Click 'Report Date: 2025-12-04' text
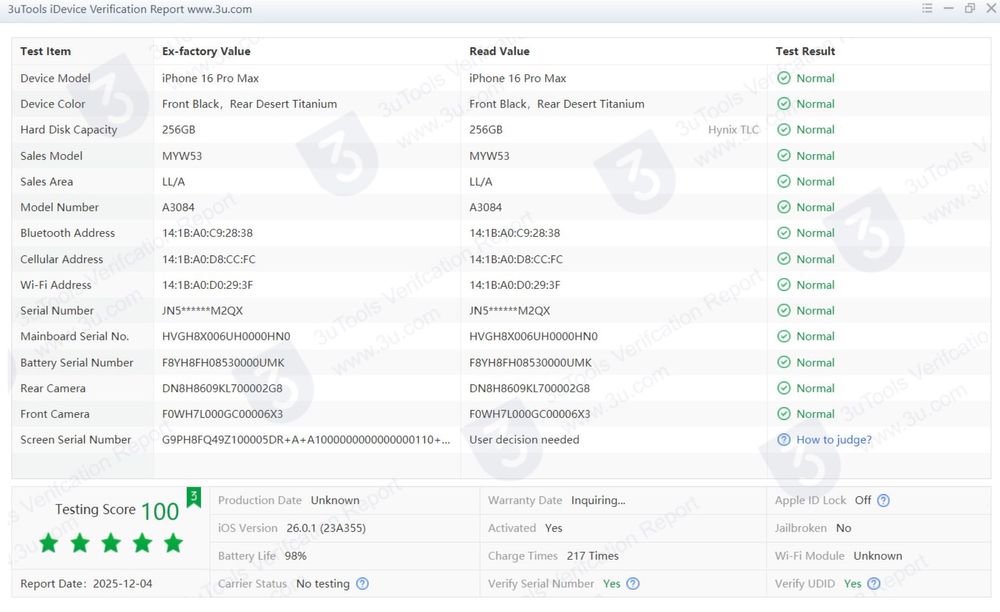 coord(86,583)
